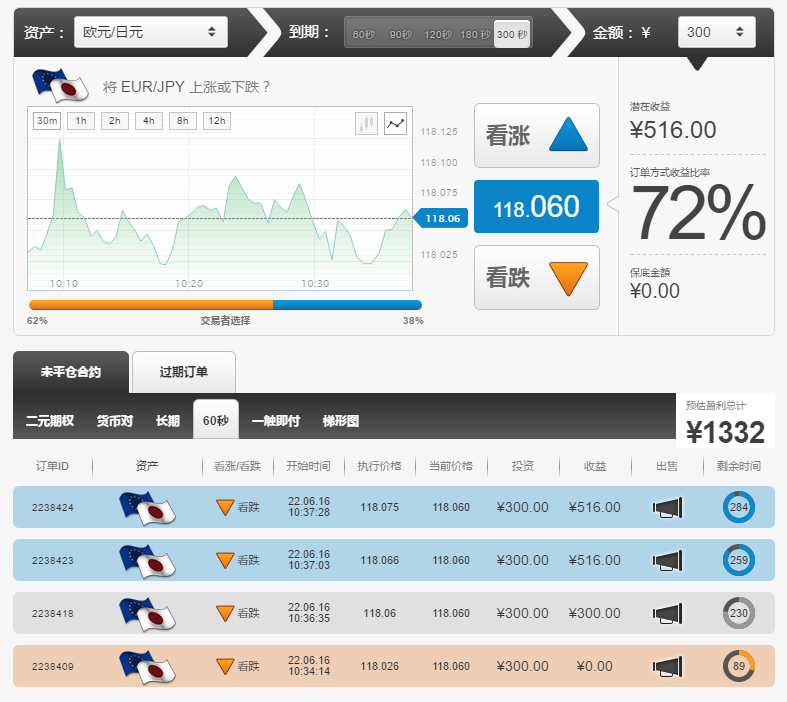
Task: Click the 259 remaining time circle
Action: pos(739,560)
